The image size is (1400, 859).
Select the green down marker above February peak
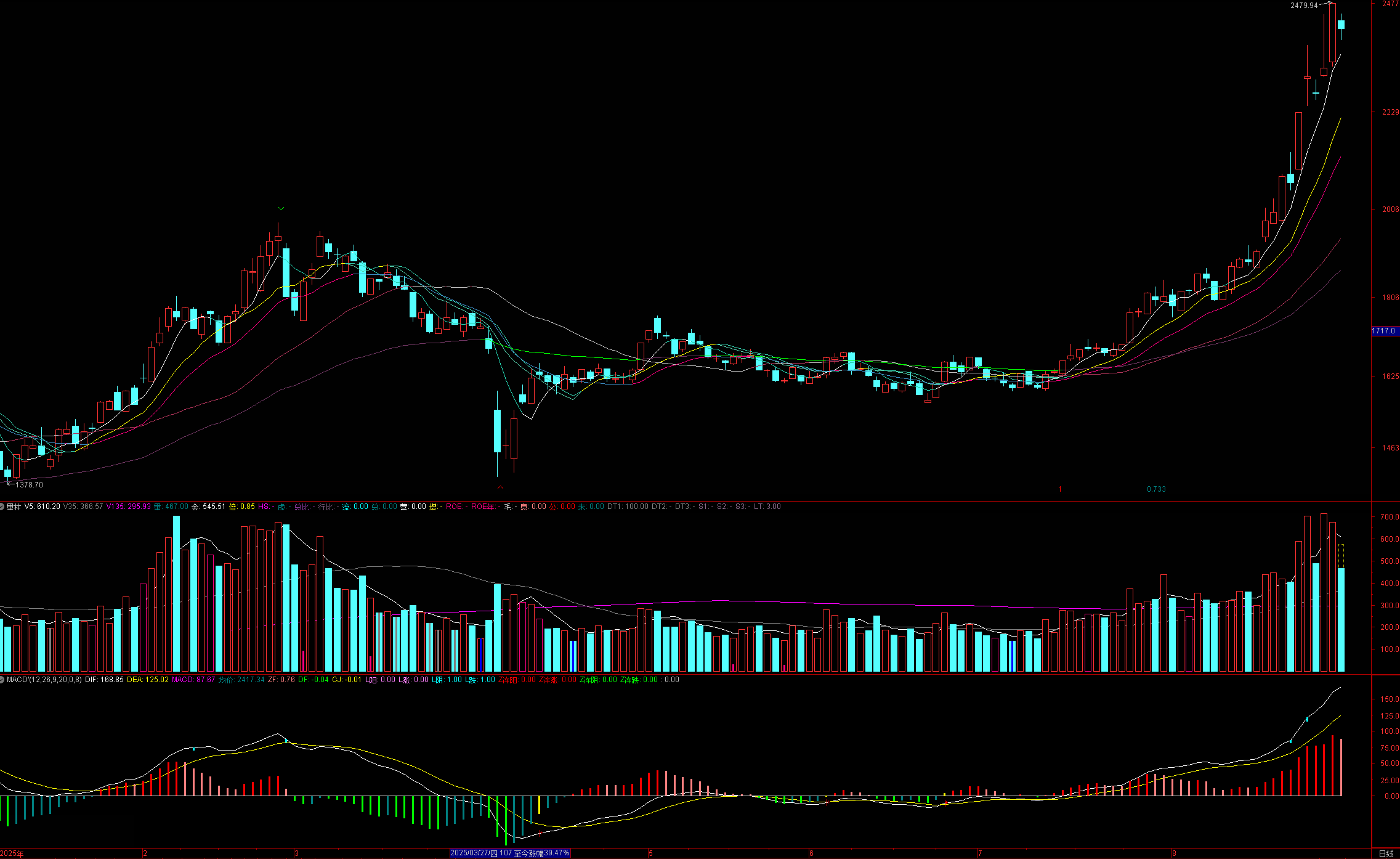[281, 209]
